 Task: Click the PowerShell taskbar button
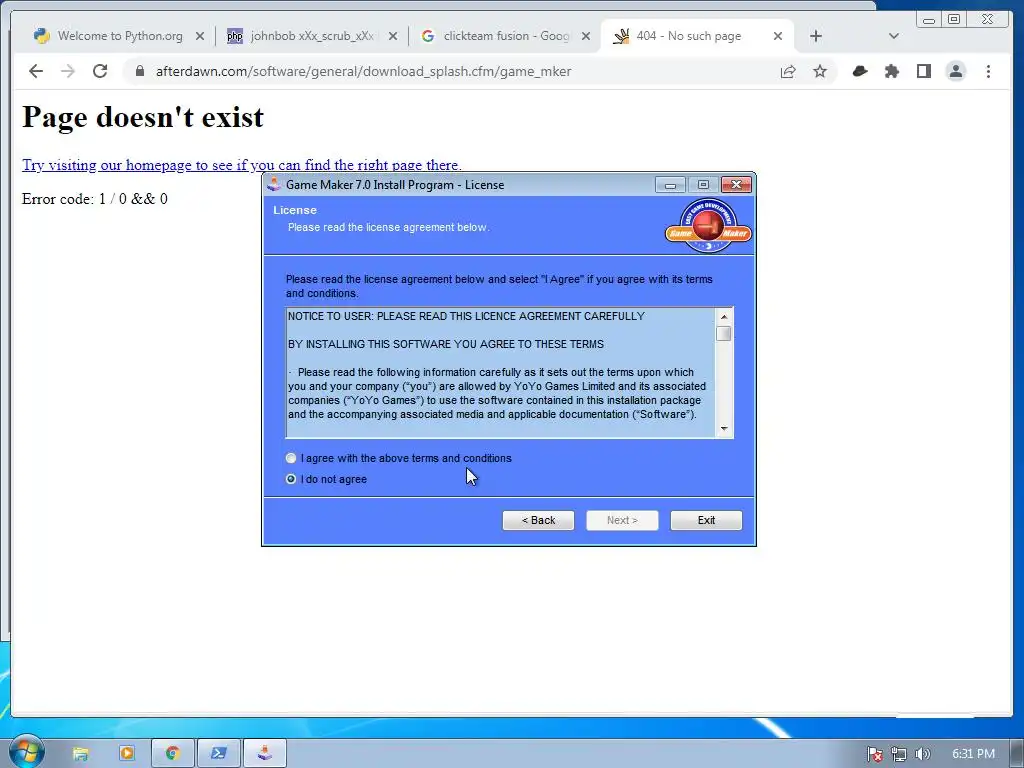click(219, 754)
